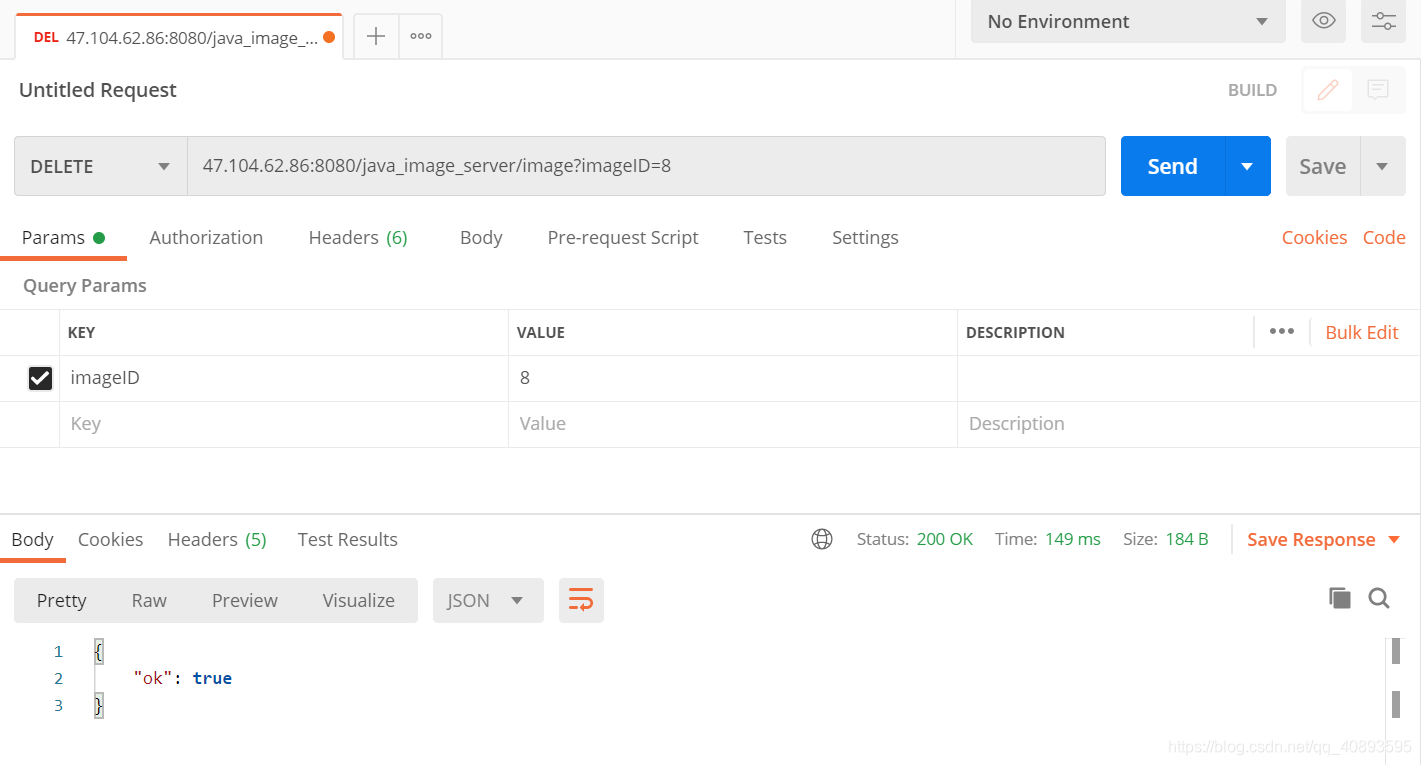The image size is (1421, 765).
Task: Open a new request tab with plus icon
Action: (376, 36)
